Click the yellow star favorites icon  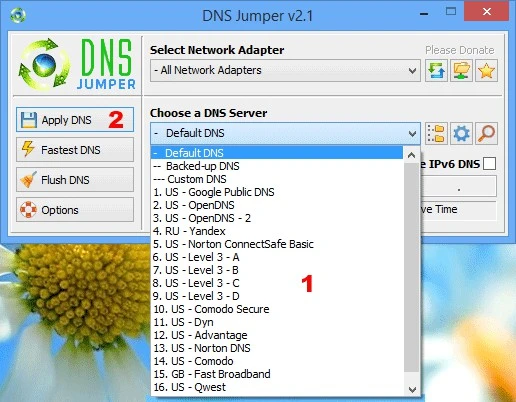click(486, 71)
